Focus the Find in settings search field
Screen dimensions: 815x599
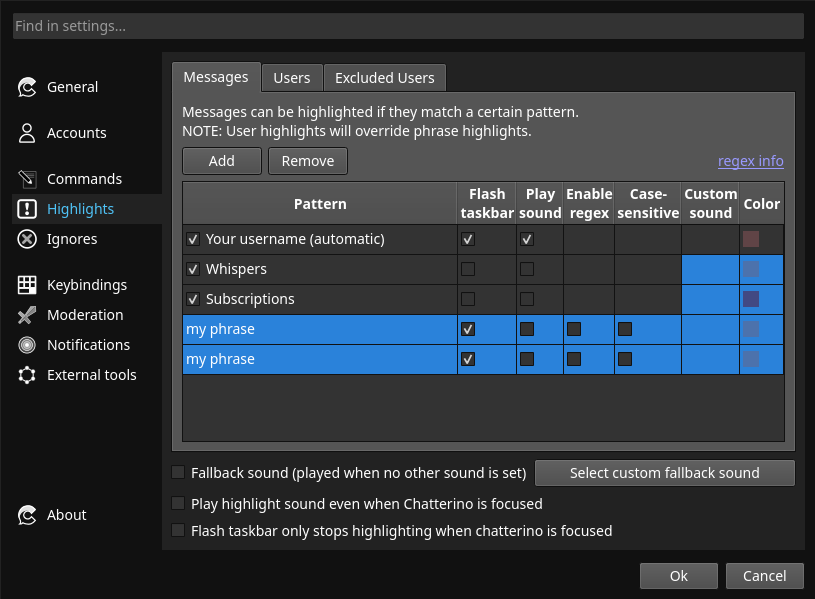click(x=408, y=26)
